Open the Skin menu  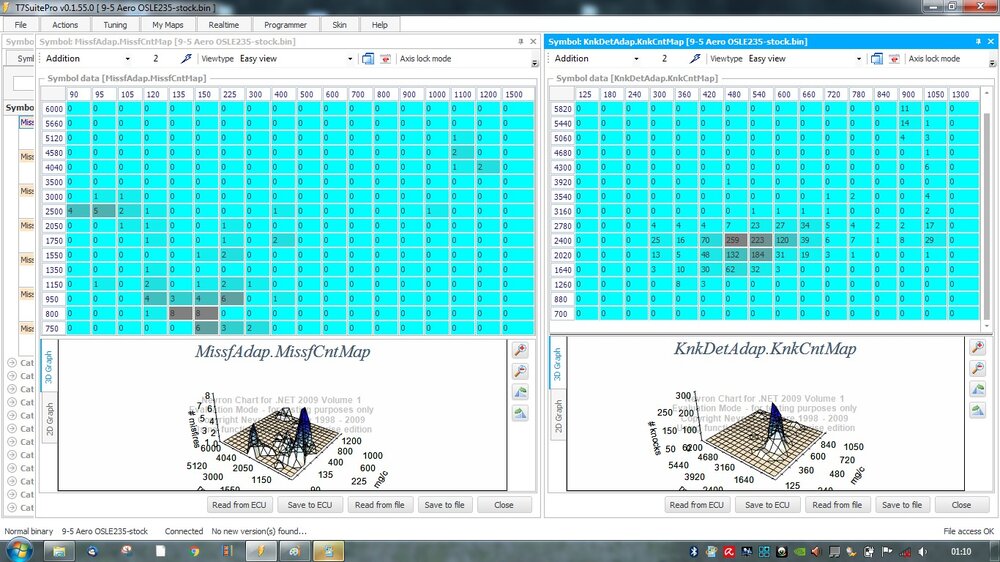(x=339, y=25)
